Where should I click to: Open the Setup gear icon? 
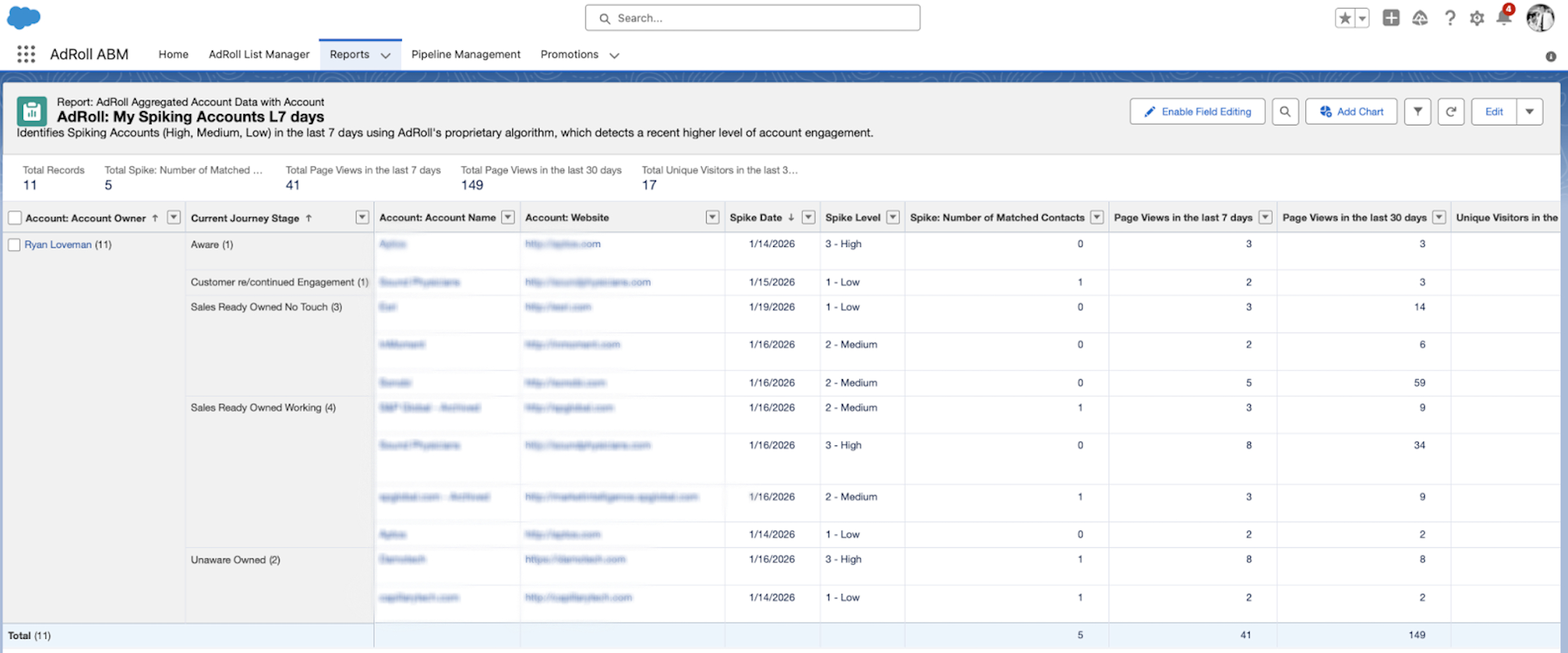pos(1477,18)
